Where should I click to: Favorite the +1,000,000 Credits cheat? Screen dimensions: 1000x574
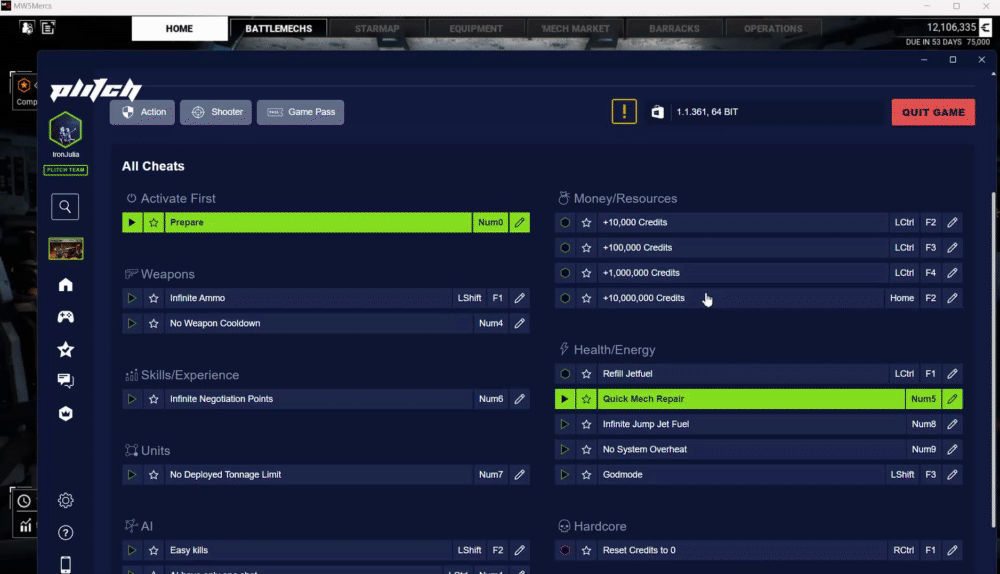point(586,273)
